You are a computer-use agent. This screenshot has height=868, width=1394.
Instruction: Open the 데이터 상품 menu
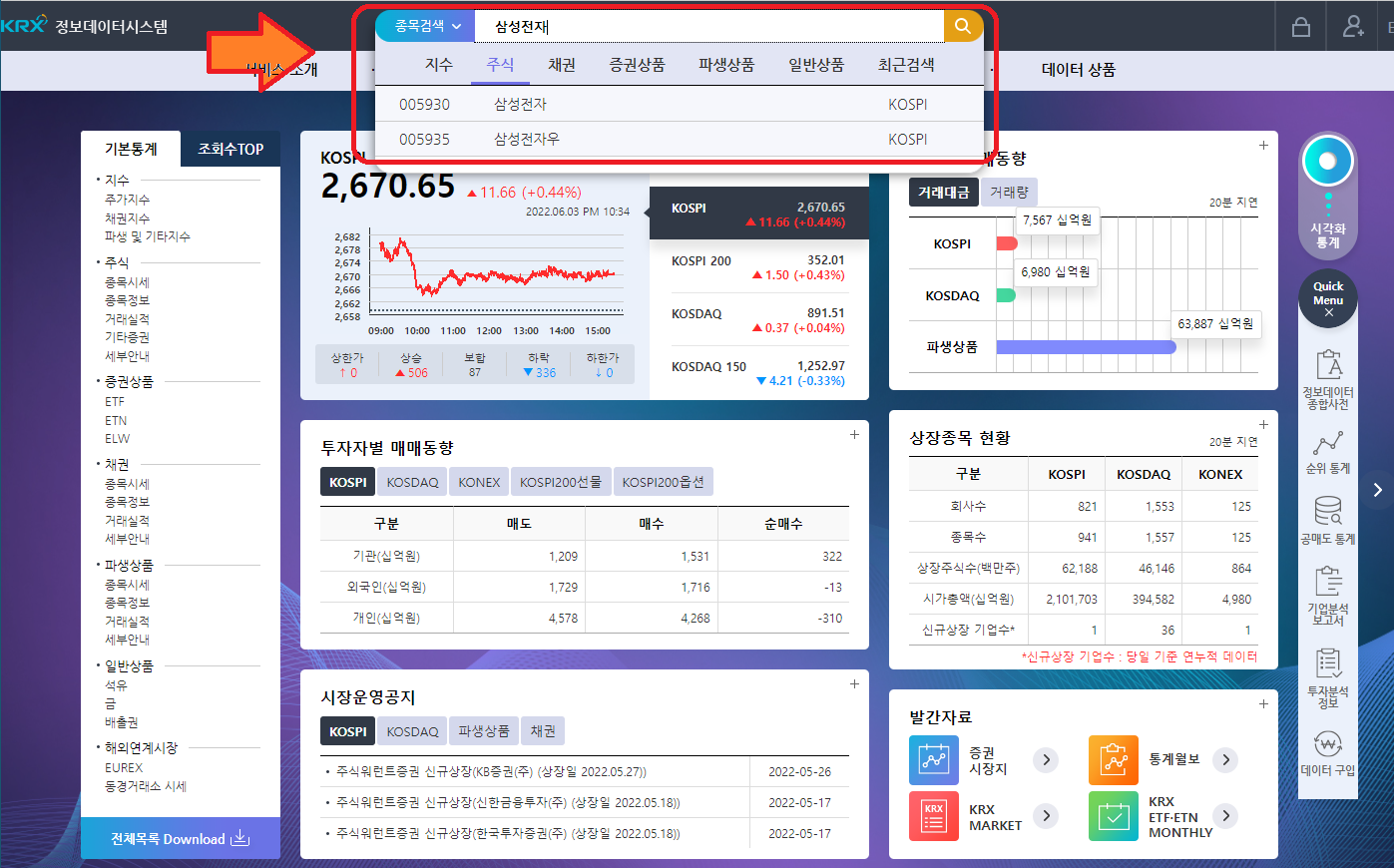coord(1079,70)
